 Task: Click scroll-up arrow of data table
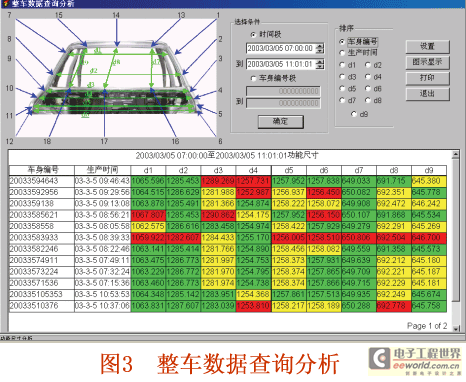[456, 154]
